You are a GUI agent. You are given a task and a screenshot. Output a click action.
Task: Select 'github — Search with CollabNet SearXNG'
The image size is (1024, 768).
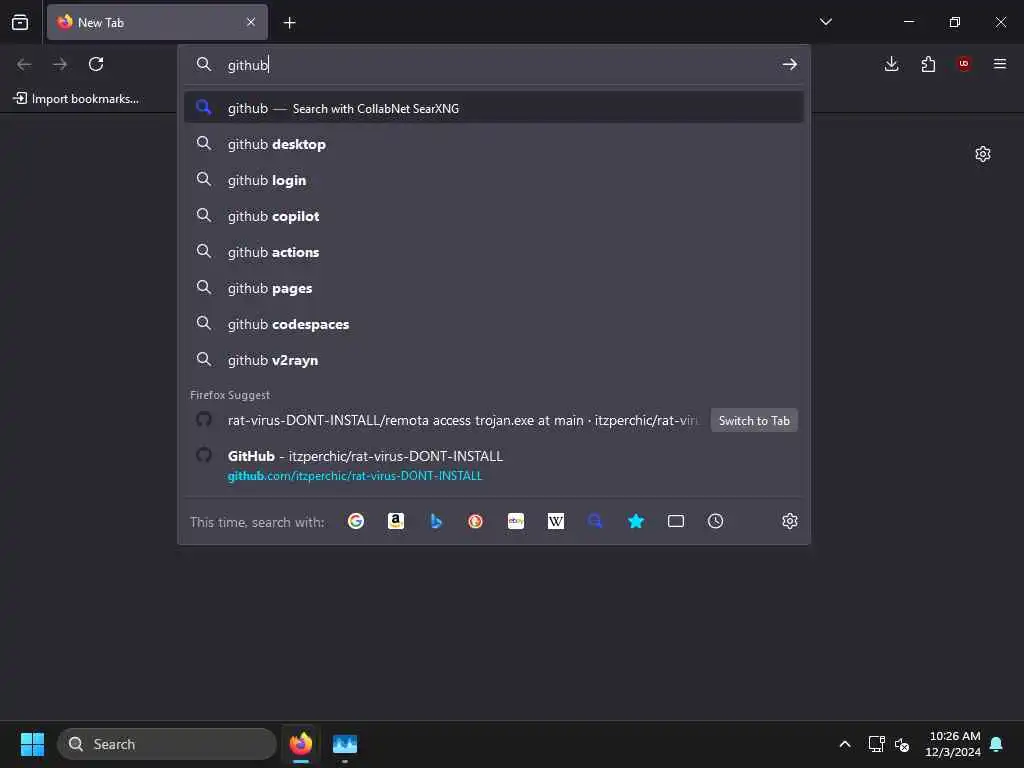click(x=494, y=108)
